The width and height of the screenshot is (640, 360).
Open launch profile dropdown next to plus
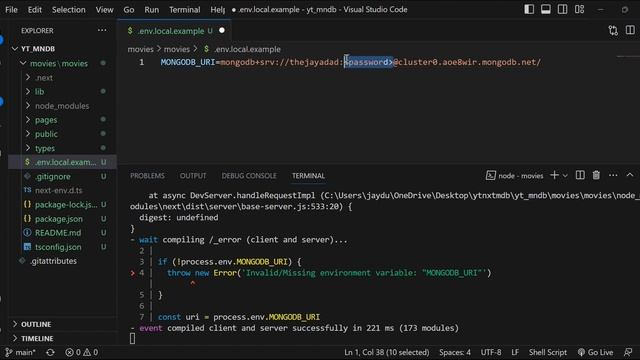click(x=565, y=176)
